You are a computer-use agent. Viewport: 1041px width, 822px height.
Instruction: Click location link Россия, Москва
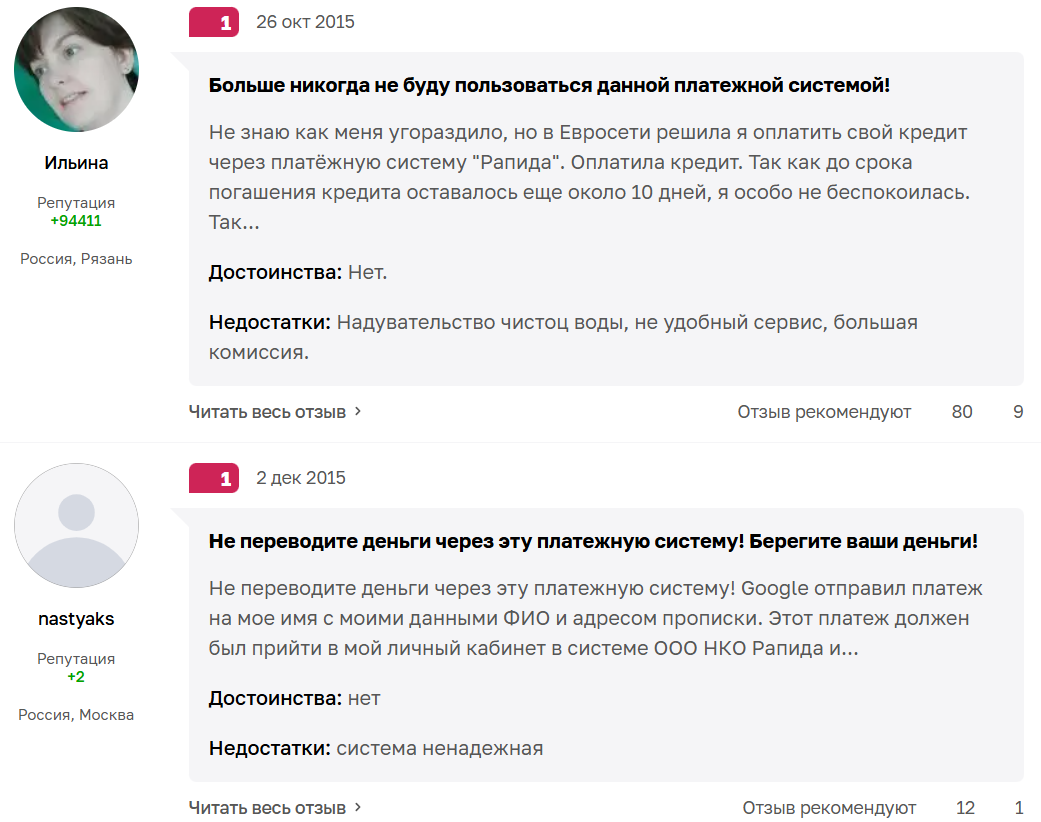tap(76, 714)
